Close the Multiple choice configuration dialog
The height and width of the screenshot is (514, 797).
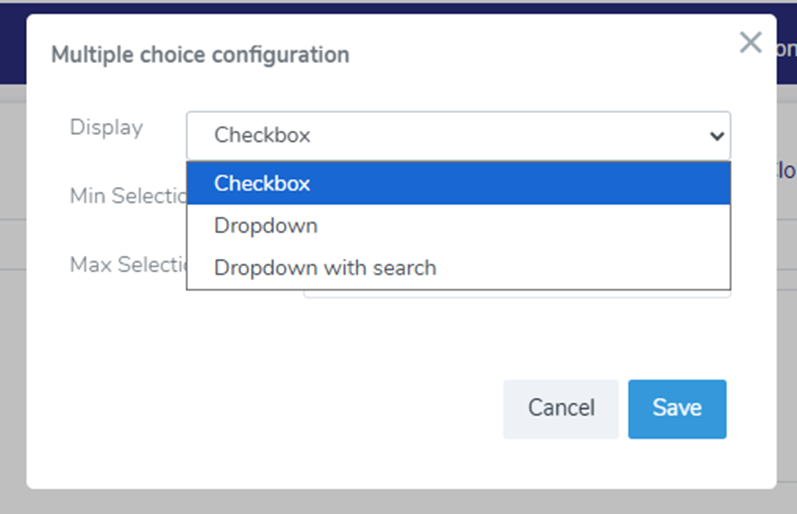[x=750, y=43]
